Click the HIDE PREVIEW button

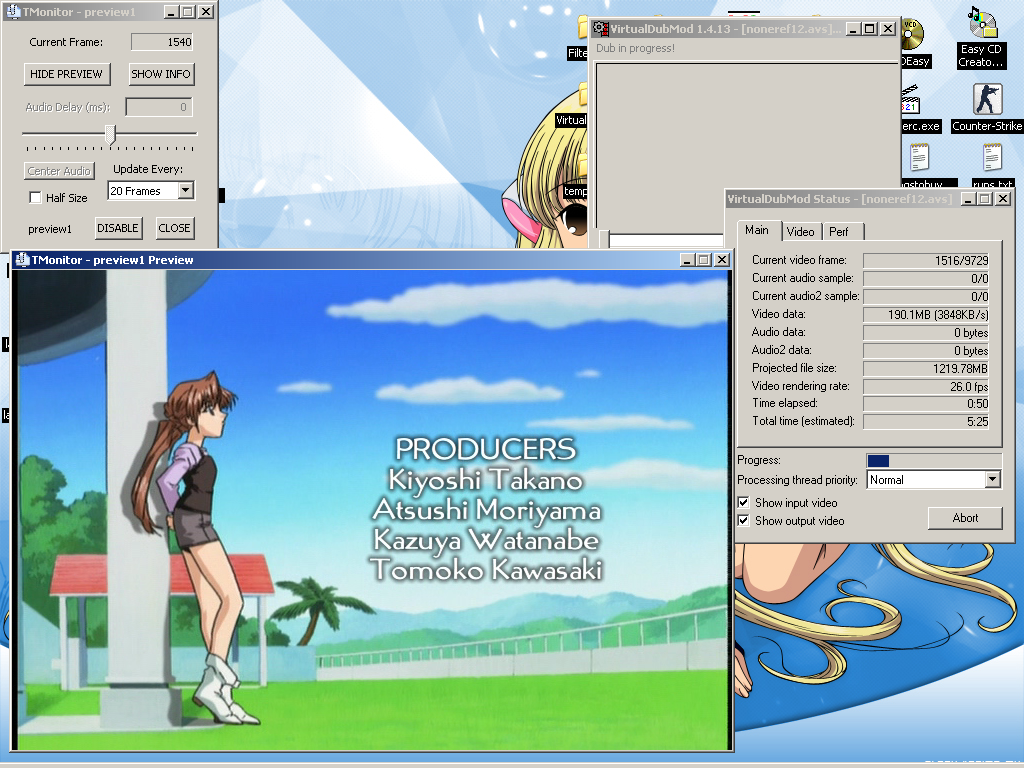[67, 74]
